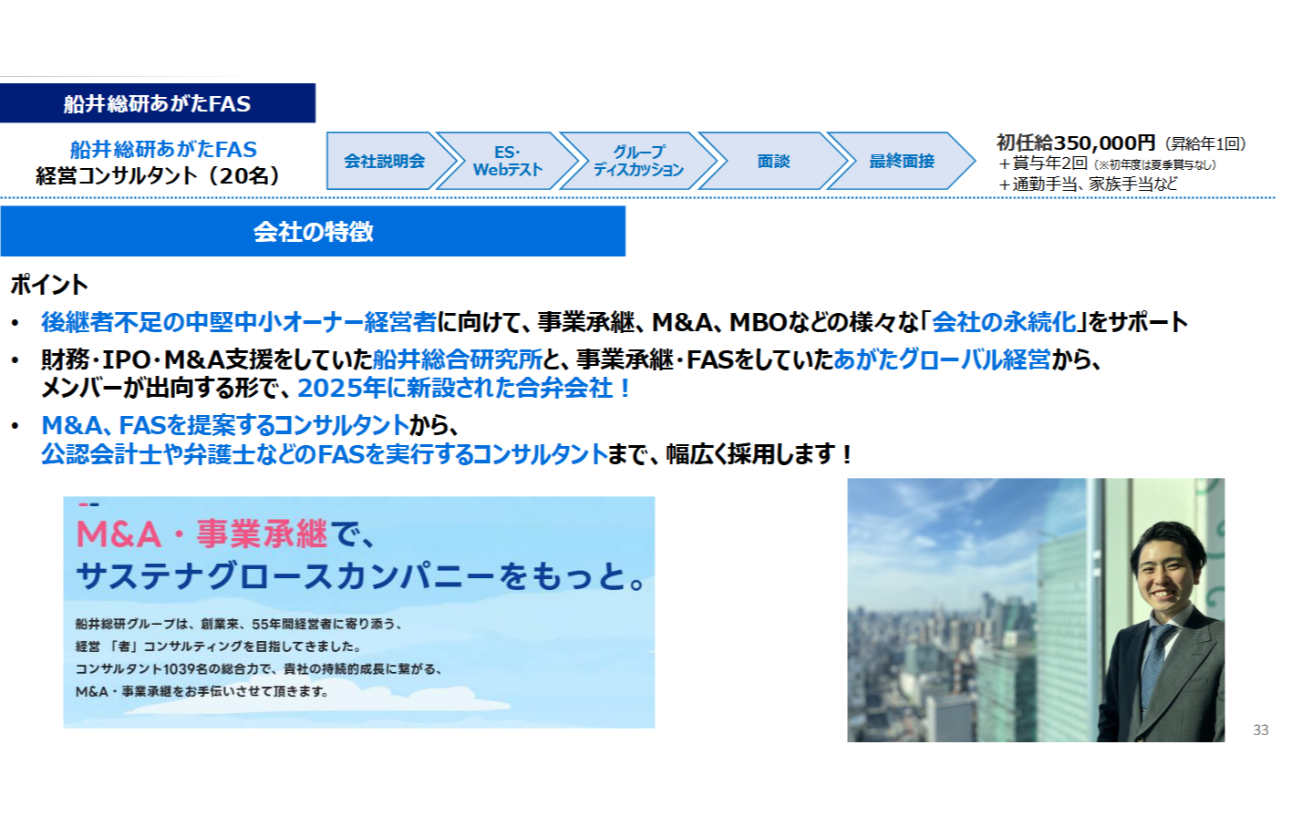This screenshot has height=840, width=1290.
Task: Click the 通勤手当、家族手当など allowance line
Action: coord(1088,184)
